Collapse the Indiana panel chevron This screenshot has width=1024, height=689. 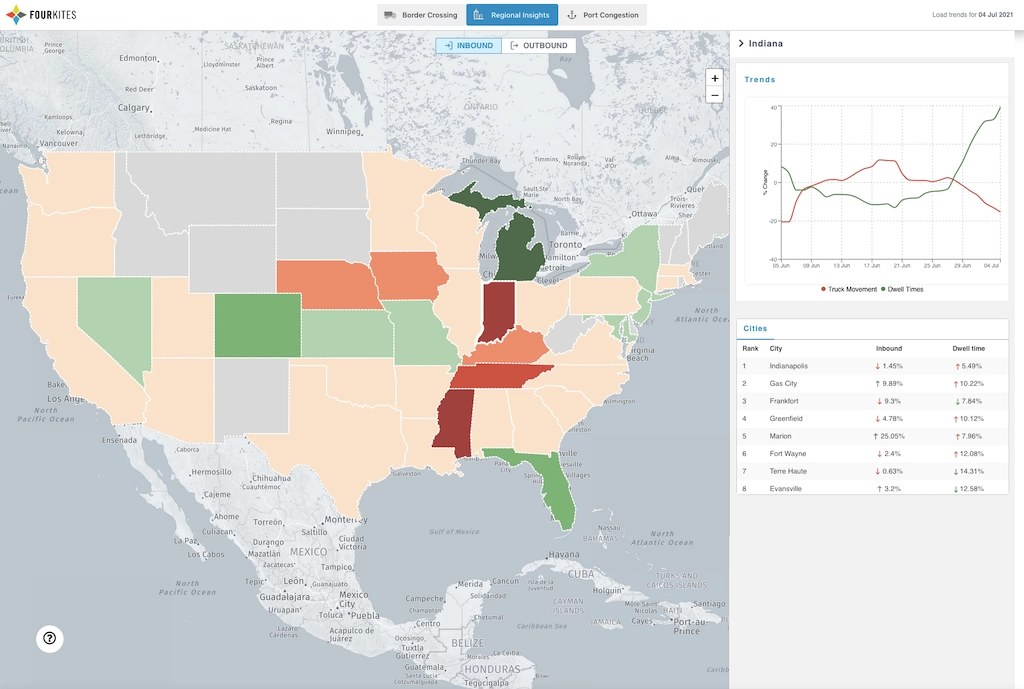[x=741, y=44]
